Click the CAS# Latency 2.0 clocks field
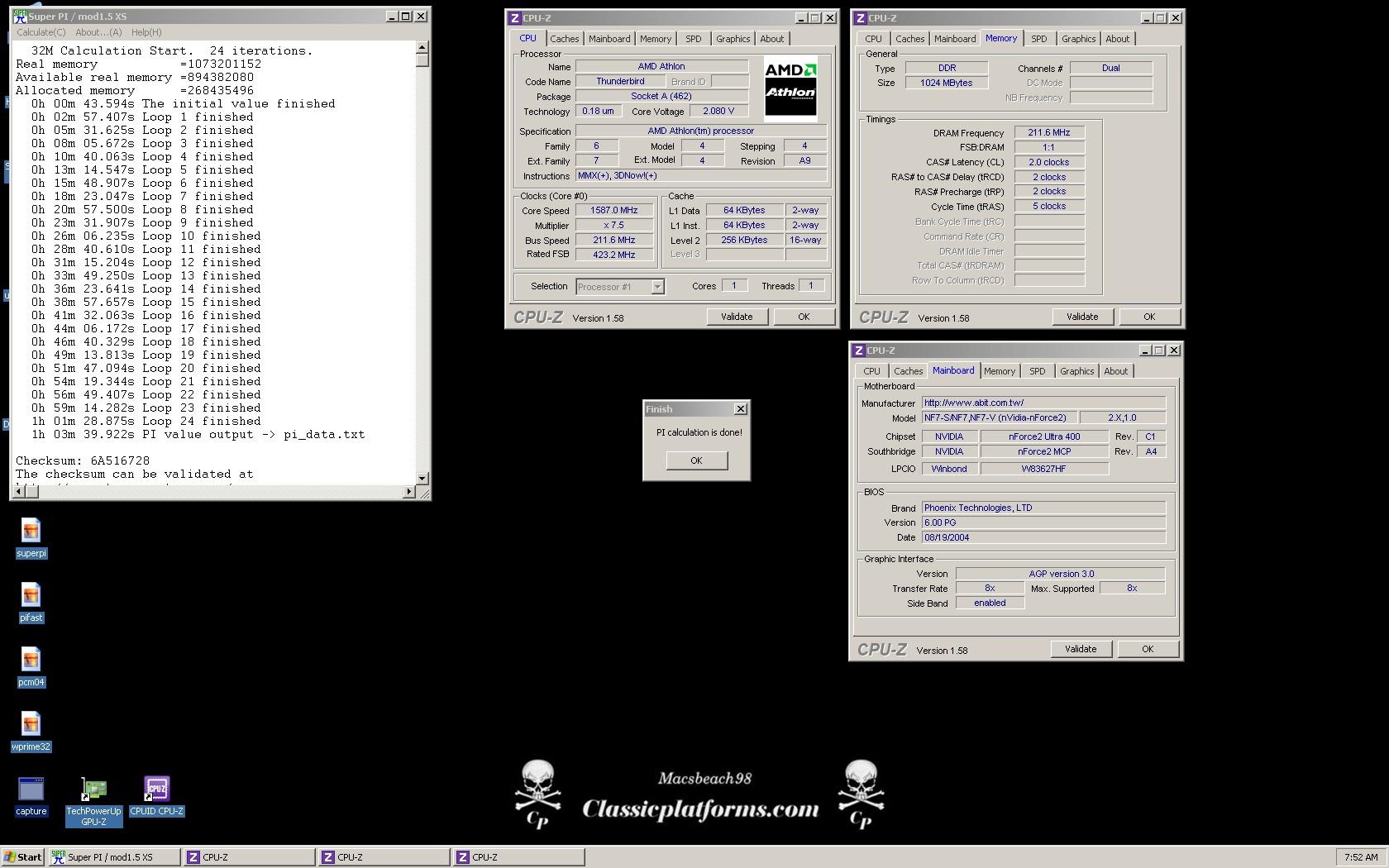1389x868 pixels. 1049,162
